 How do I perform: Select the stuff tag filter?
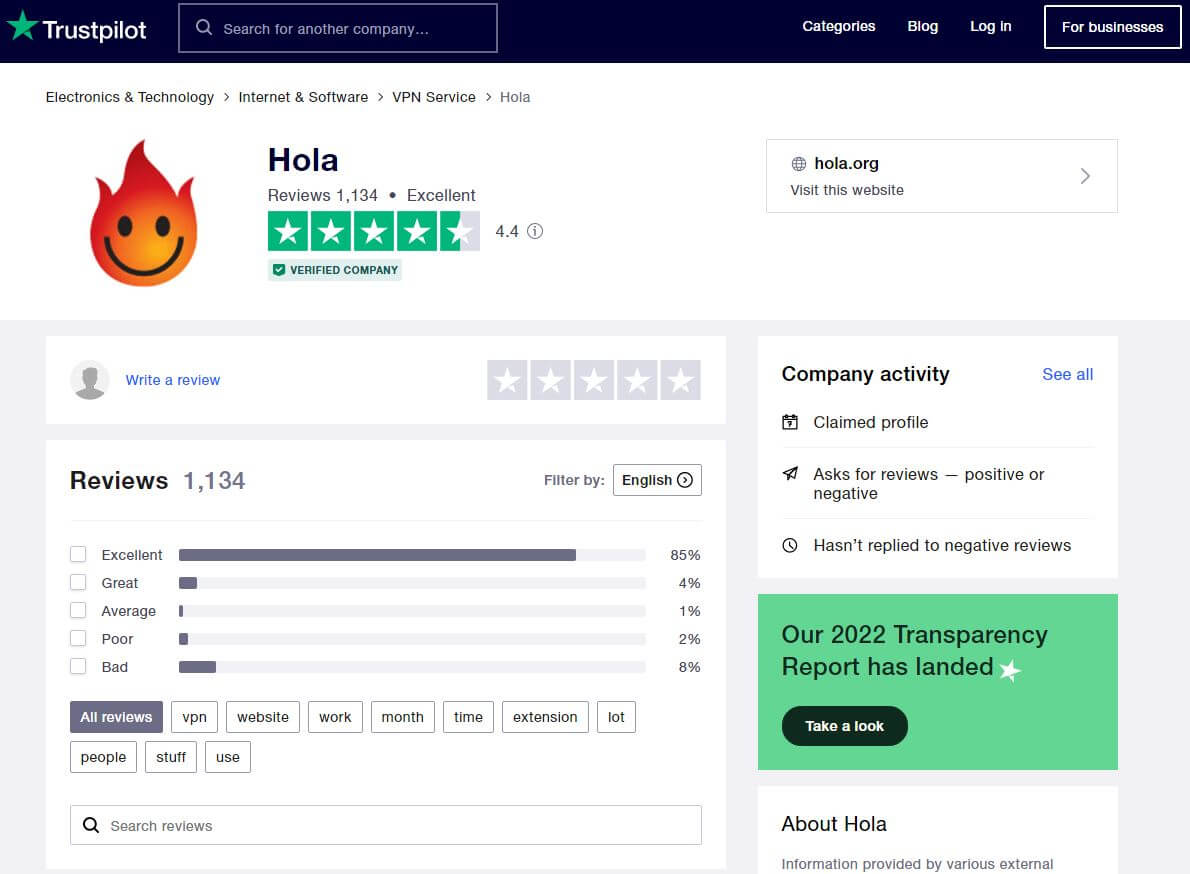171,757
